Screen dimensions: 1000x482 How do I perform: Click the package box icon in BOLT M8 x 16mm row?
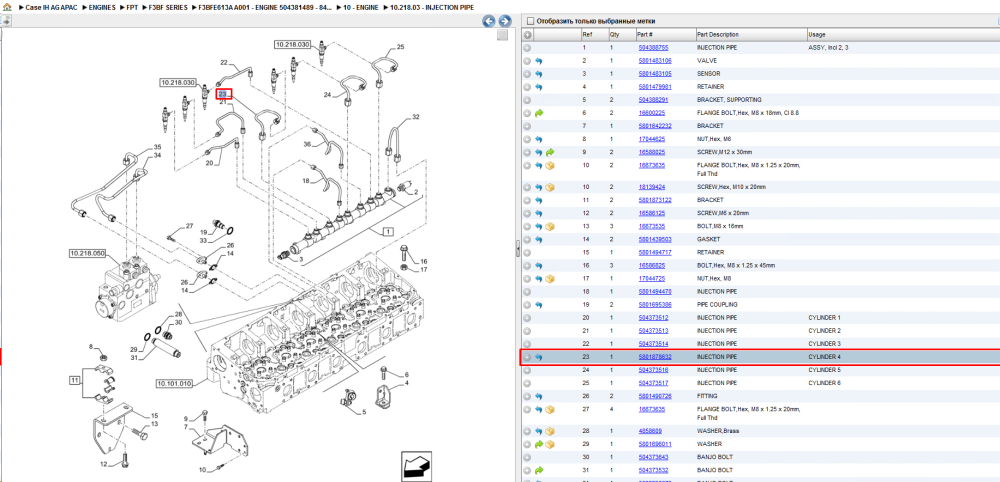(550, 226)
